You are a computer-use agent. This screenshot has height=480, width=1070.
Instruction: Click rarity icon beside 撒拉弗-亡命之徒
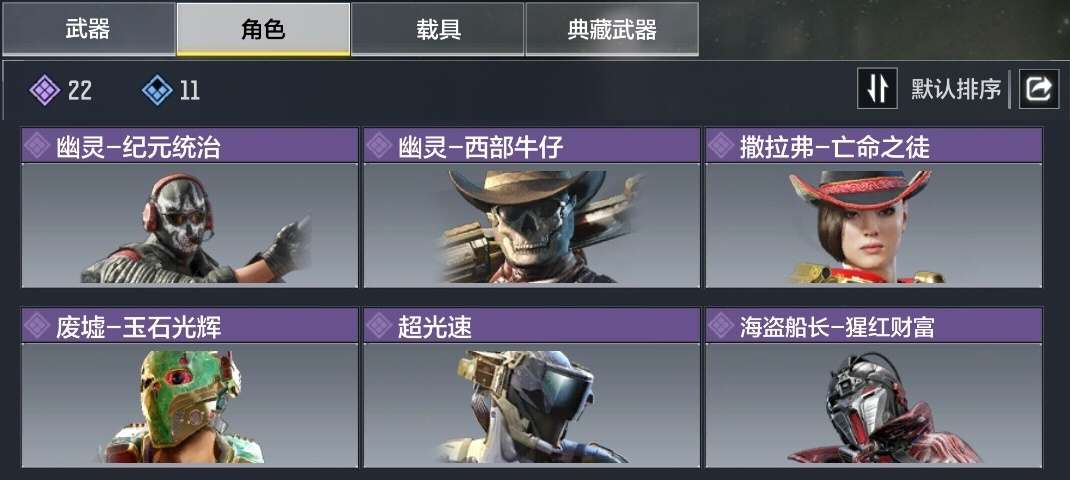[x=721, y=145]
